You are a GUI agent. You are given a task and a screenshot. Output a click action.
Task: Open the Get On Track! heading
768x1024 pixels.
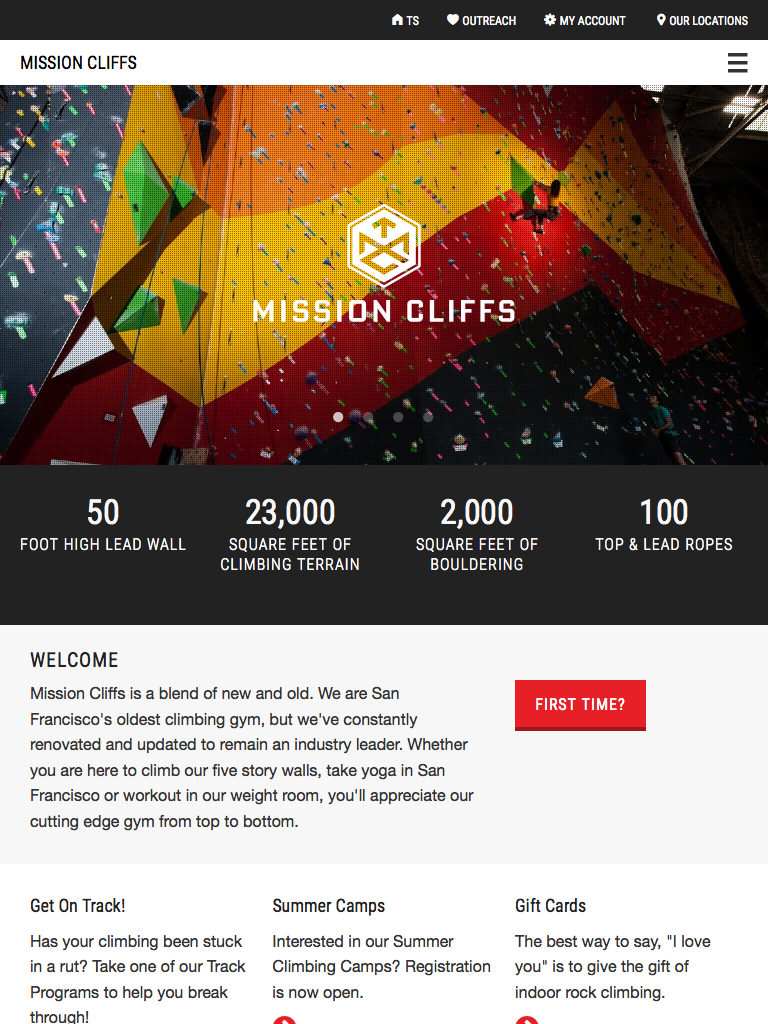pyautogui.click(x=78, y=906)
